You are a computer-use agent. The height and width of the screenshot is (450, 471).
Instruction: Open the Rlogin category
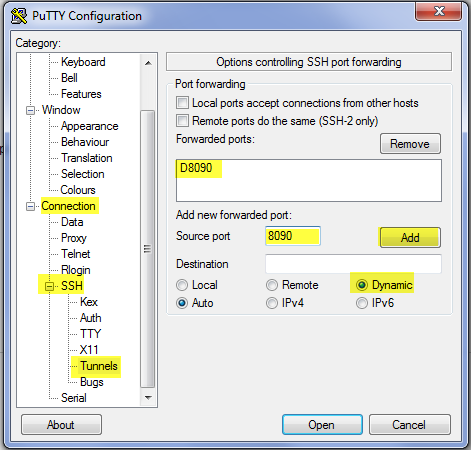(76, 270)
